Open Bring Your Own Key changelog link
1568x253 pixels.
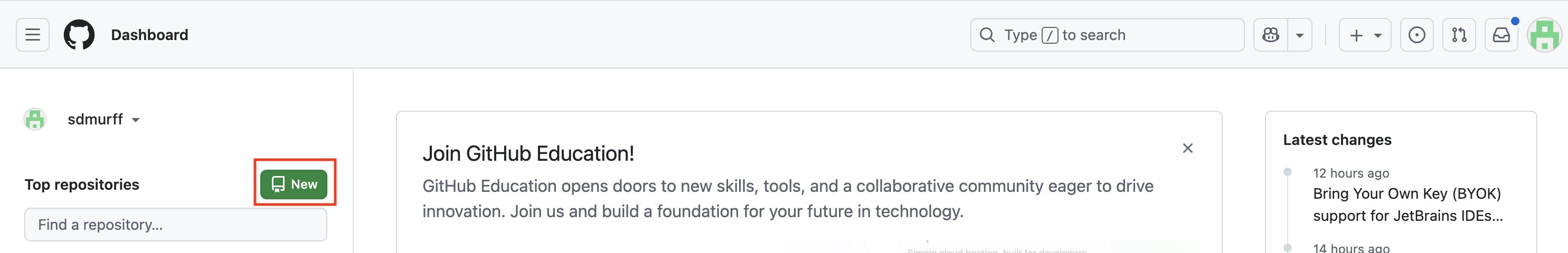click(1406, 205)
